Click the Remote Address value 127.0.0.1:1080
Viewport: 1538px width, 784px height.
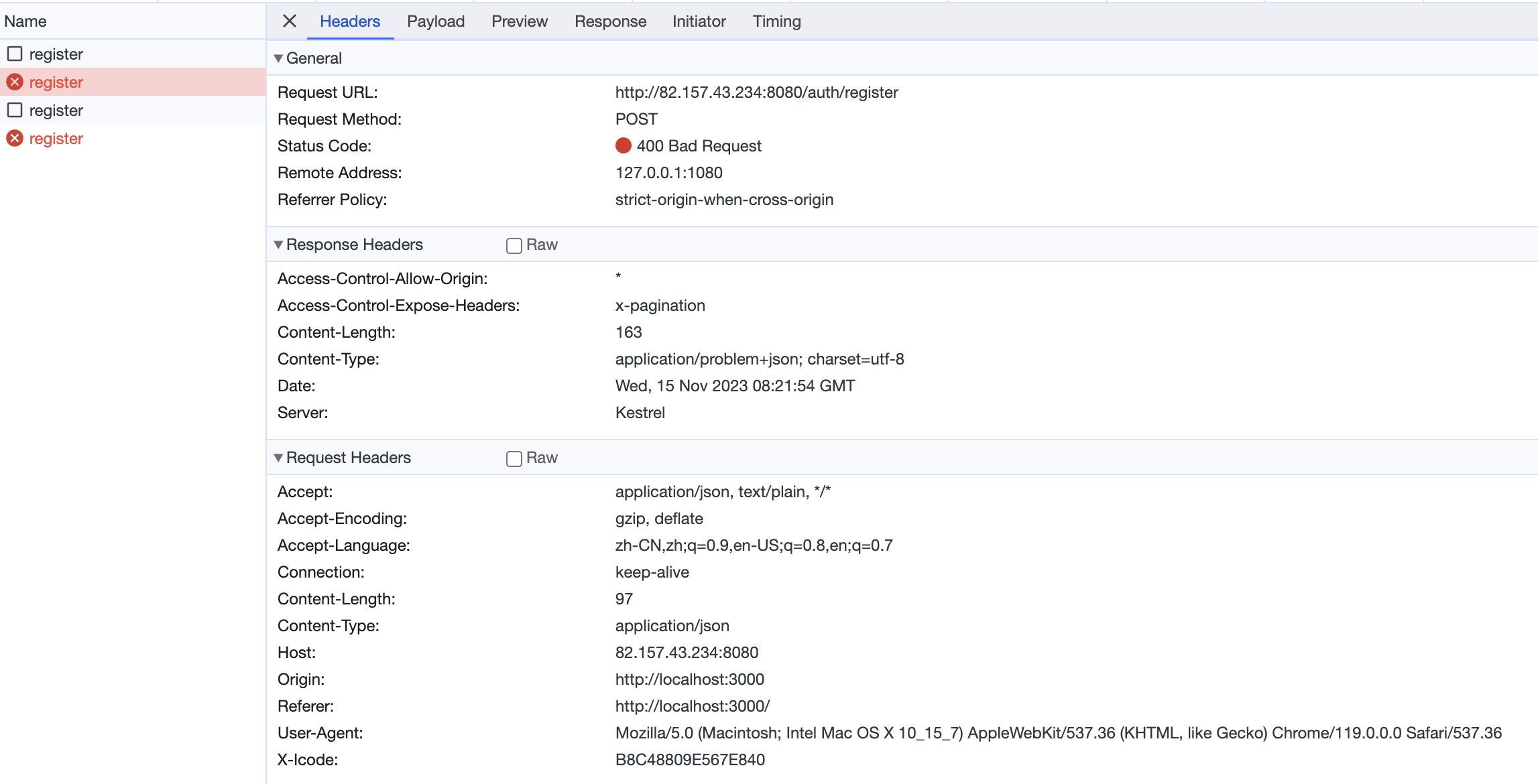[669, 173]
